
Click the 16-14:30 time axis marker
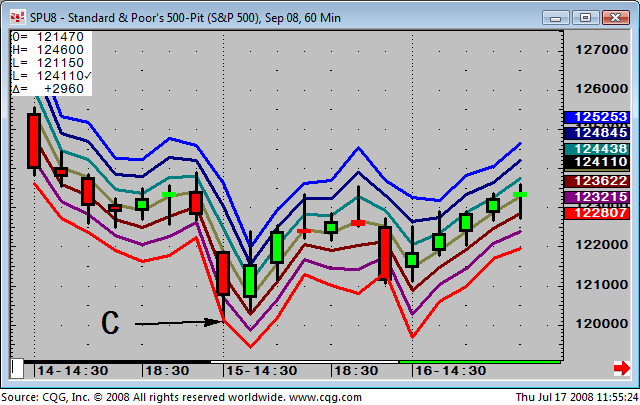452,370
